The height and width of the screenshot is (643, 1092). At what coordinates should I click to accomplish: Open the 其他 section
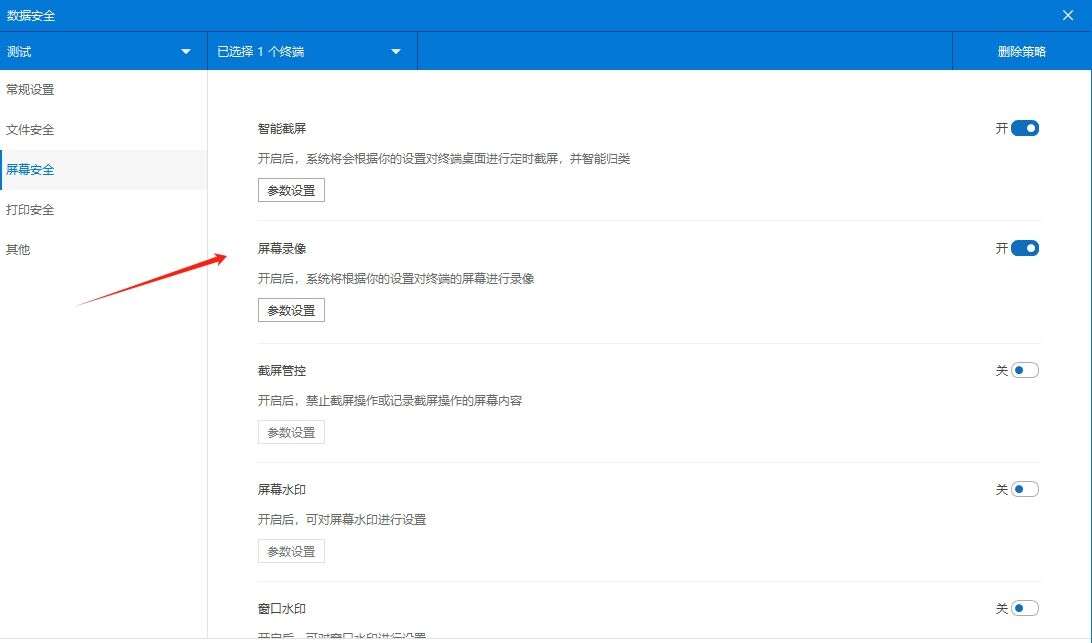18,249
